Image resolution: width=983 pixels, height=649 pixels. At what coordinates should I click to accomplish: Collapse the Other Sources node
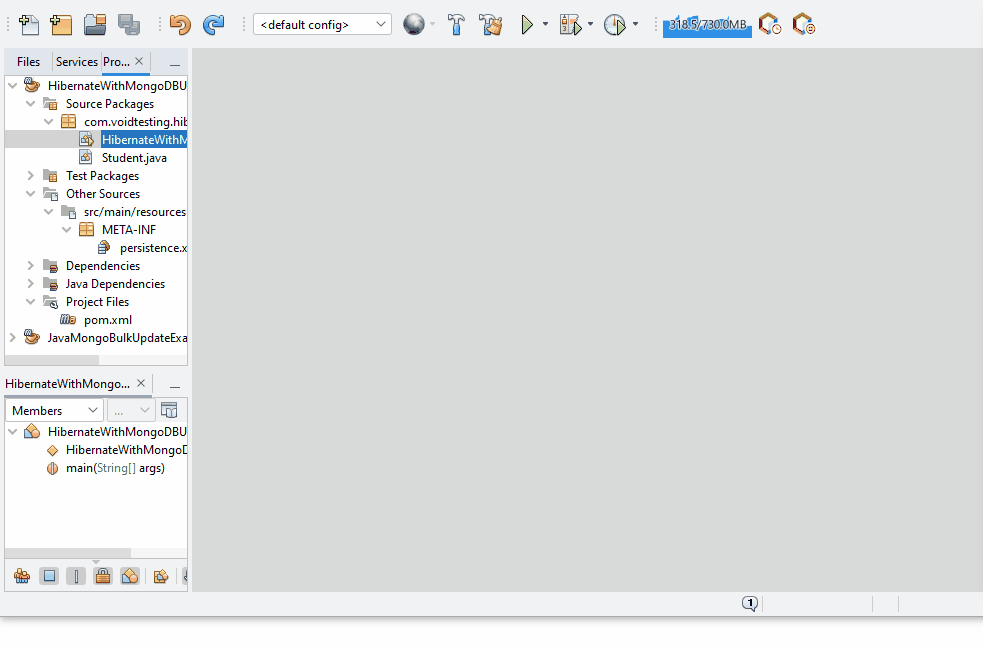click(30, 194)
